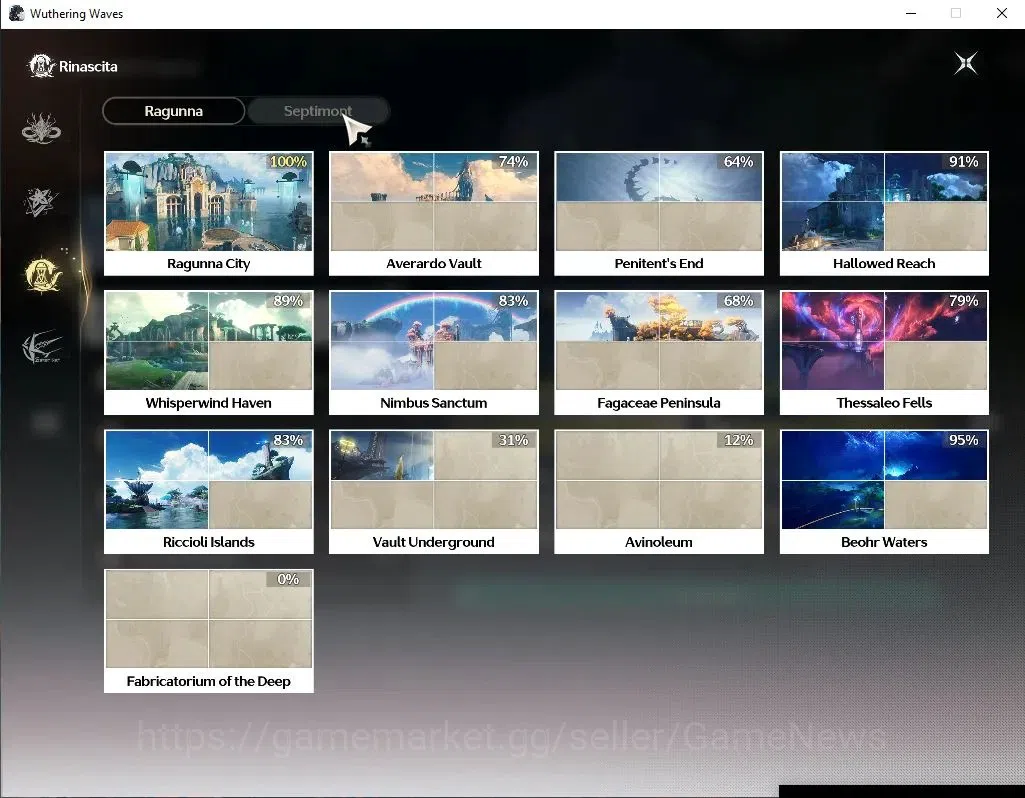Open the Beohr Waters card
Image resolution: width=1025 pixels, height=798 pixels.
point(884,491)
